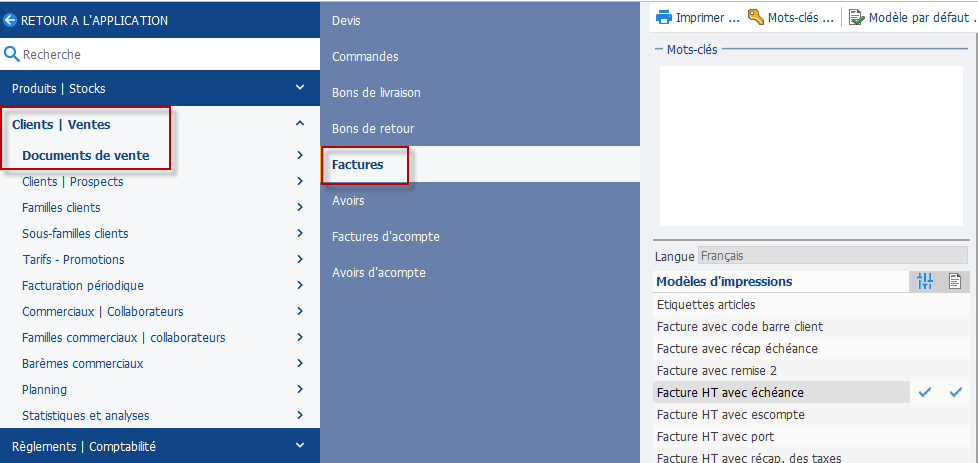
Task: Select Factures in the documents menu
Action: [x=357, y=165]
